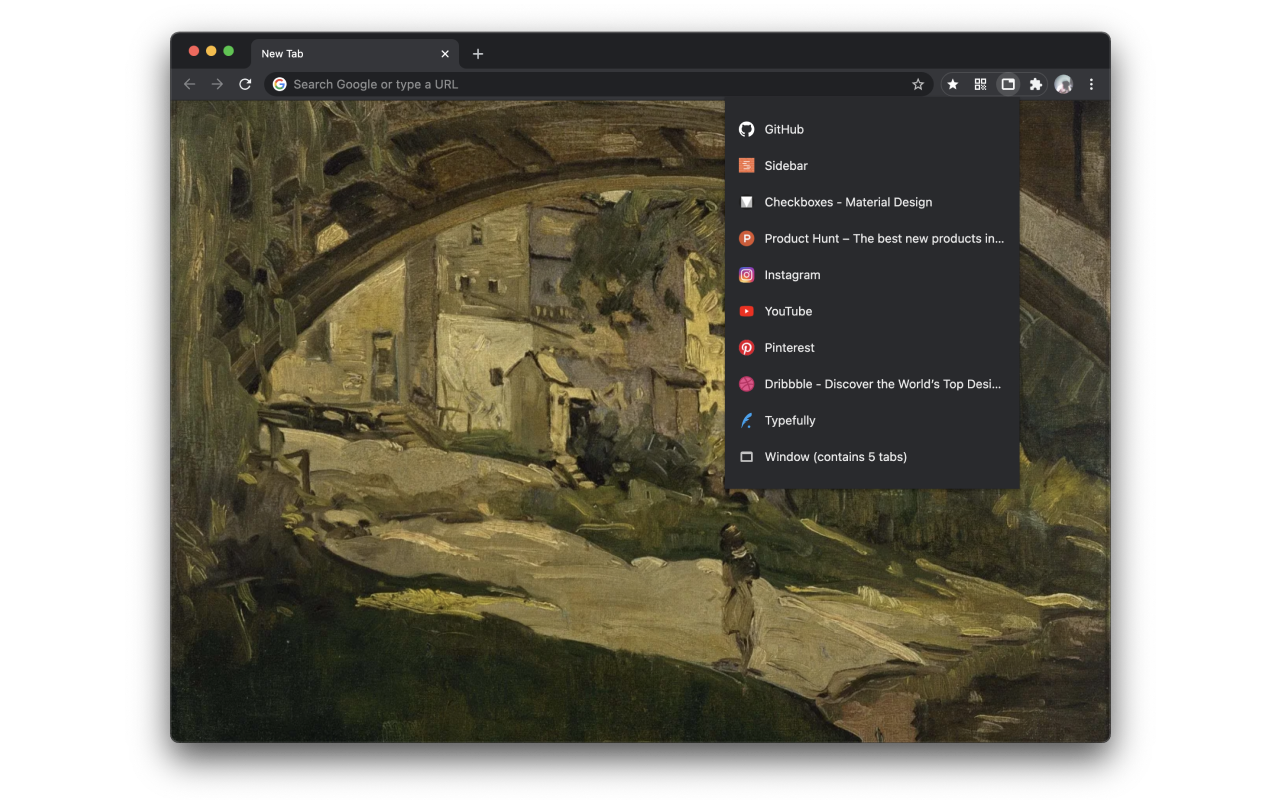Click the Pinterest favicon
The height and width of the screenshot is (800, 1280).
point(746,348)
